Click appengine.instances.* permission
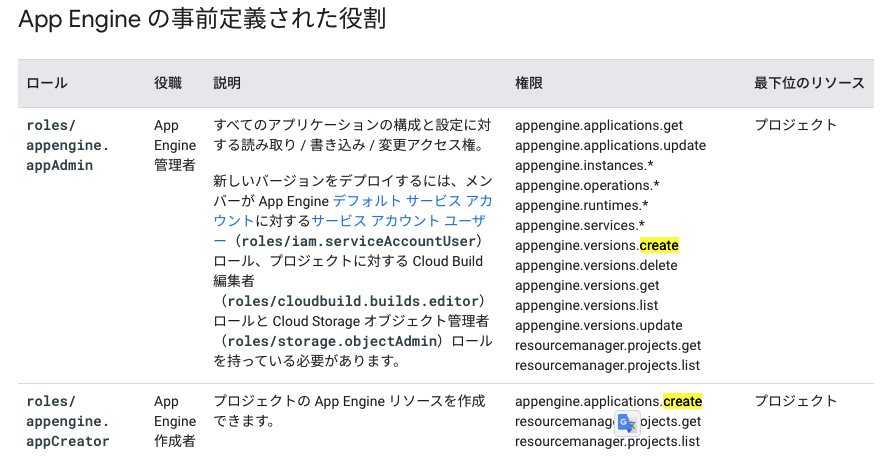 pos(584,166)
